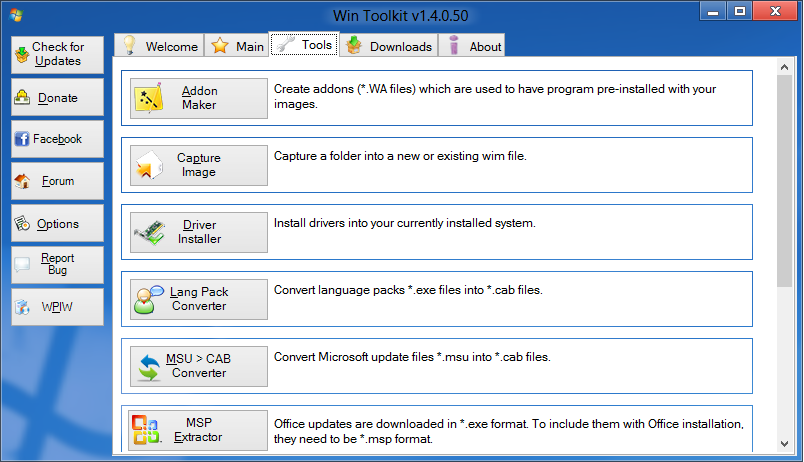The height and width of the screenshot is (462, 804).
Task: Click the Report Bug speech bubble icon
Action: (22, 265)
